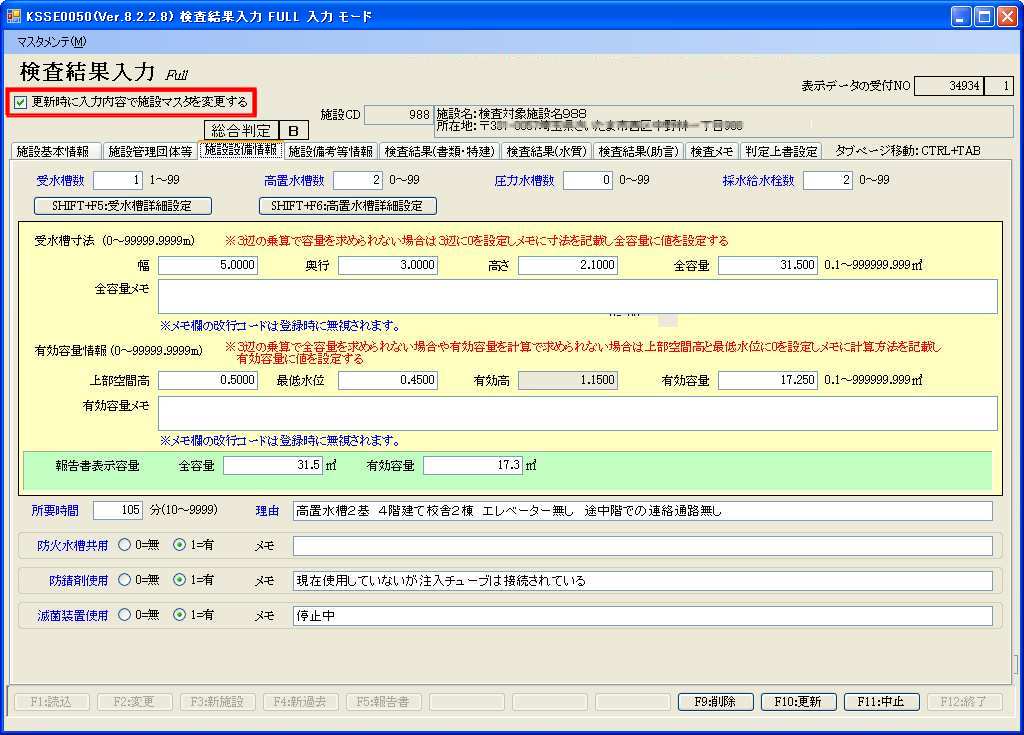Click F9:削除 button
The height and width of the screenshot is (735, 1024).
click(x=715, y=702)
